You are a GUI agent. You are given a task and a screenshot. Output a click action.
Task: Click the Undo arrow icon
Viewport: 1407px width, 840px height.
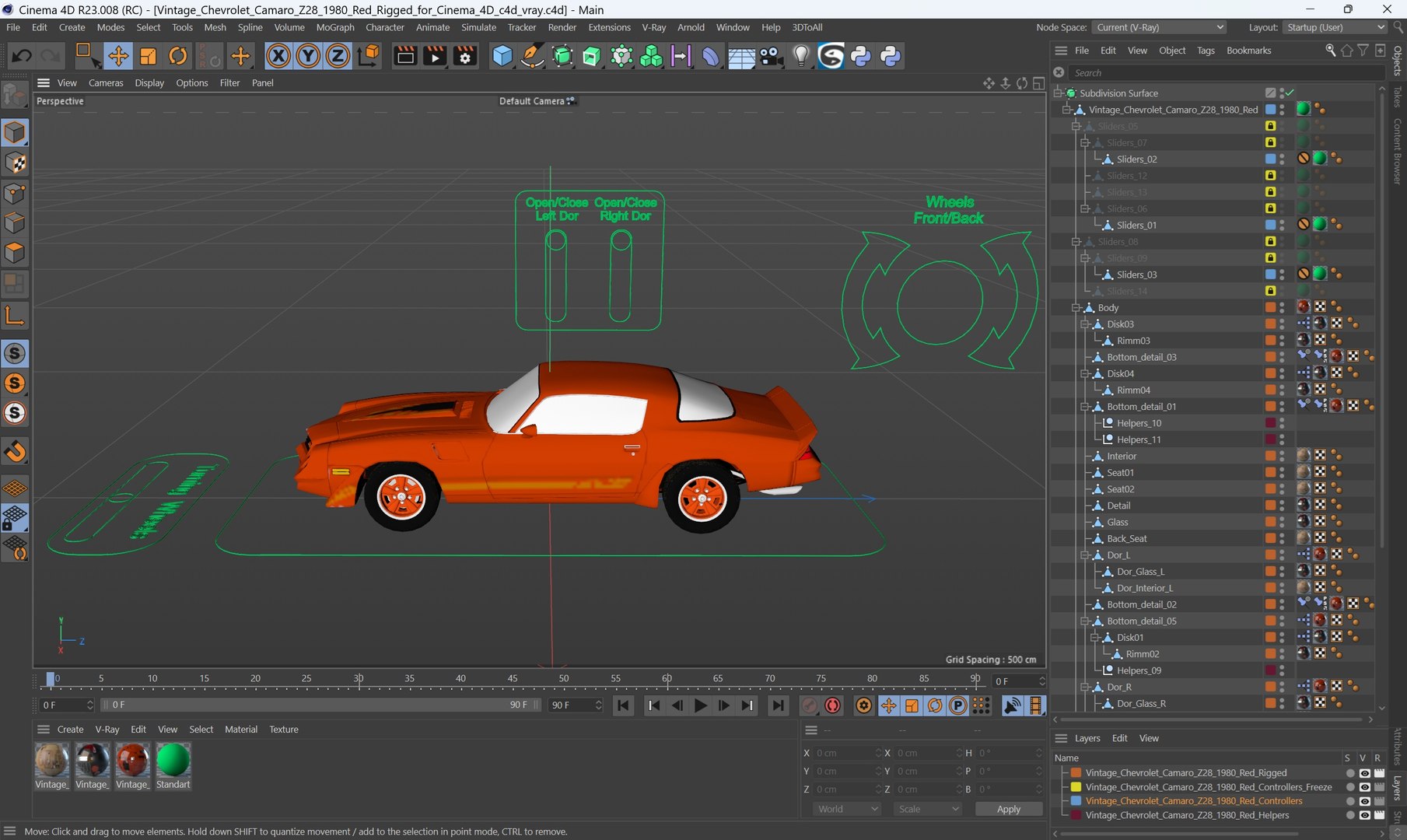coord(22,56)
